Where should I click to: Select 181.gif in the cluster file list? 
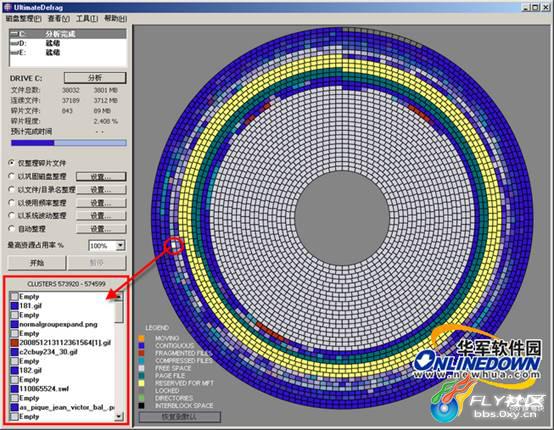[x=30, y=306]
